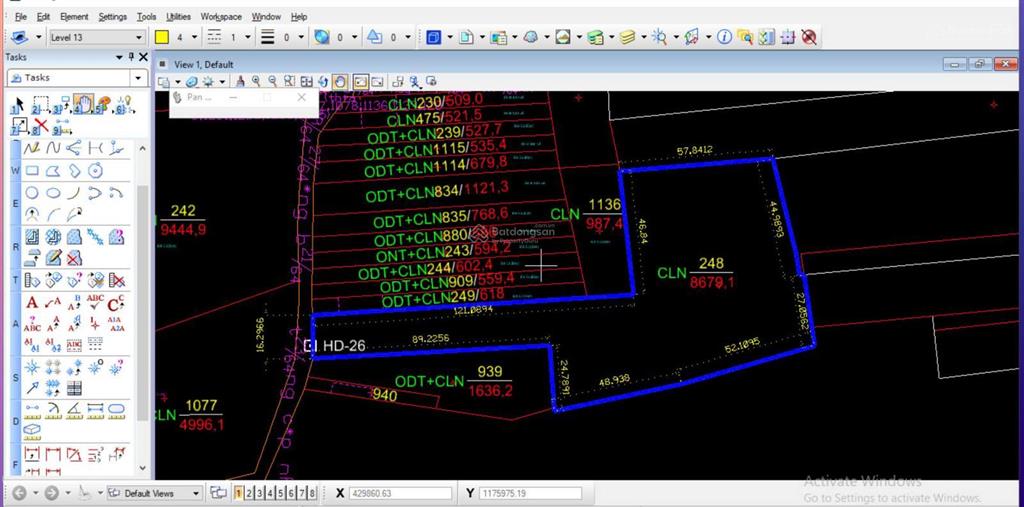Click the View Previous icon
1024x507 pixels.
pyautogui.click(x=360, y=81)
